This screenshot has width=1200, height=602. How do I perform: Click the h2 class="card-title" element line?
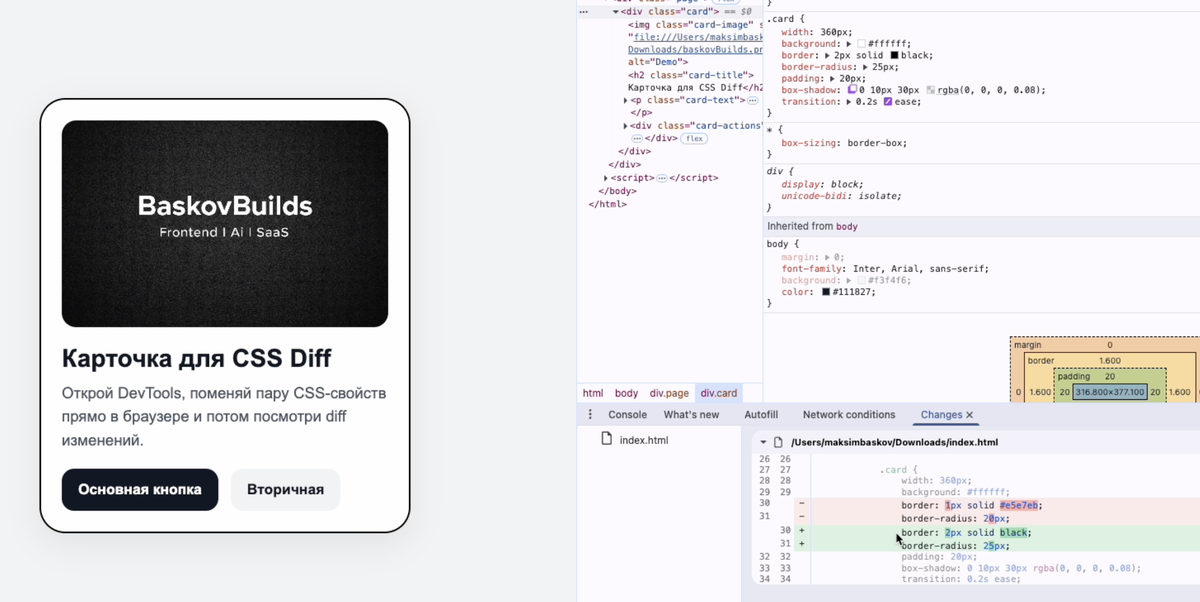click(x=691, y=75)
